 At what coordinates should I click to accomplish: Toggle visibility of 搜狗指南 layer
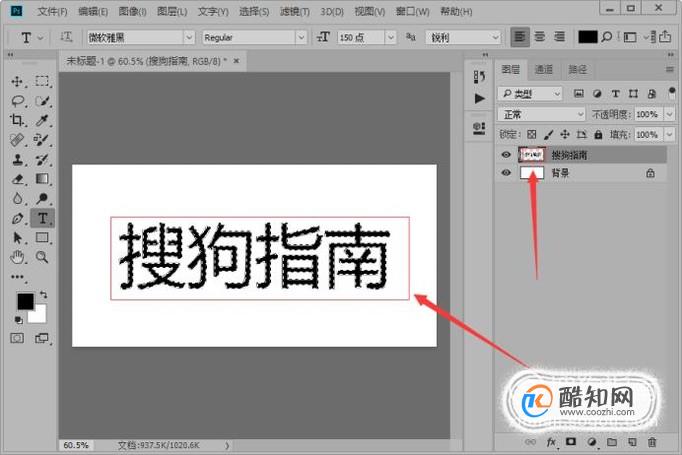tap(506, 154)
